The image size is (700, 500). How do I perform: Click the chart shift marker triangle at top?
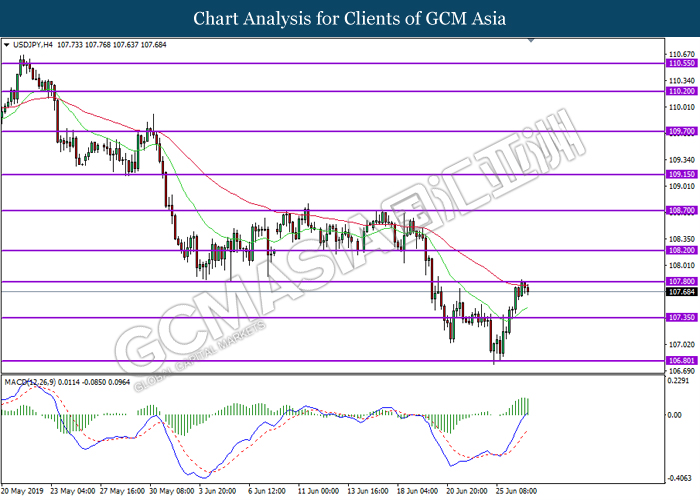pos(531,40)
